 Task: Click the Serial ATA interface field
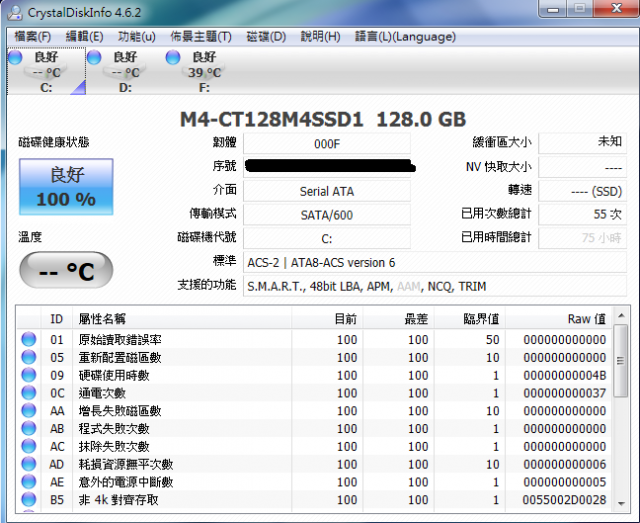coord(327,191)
